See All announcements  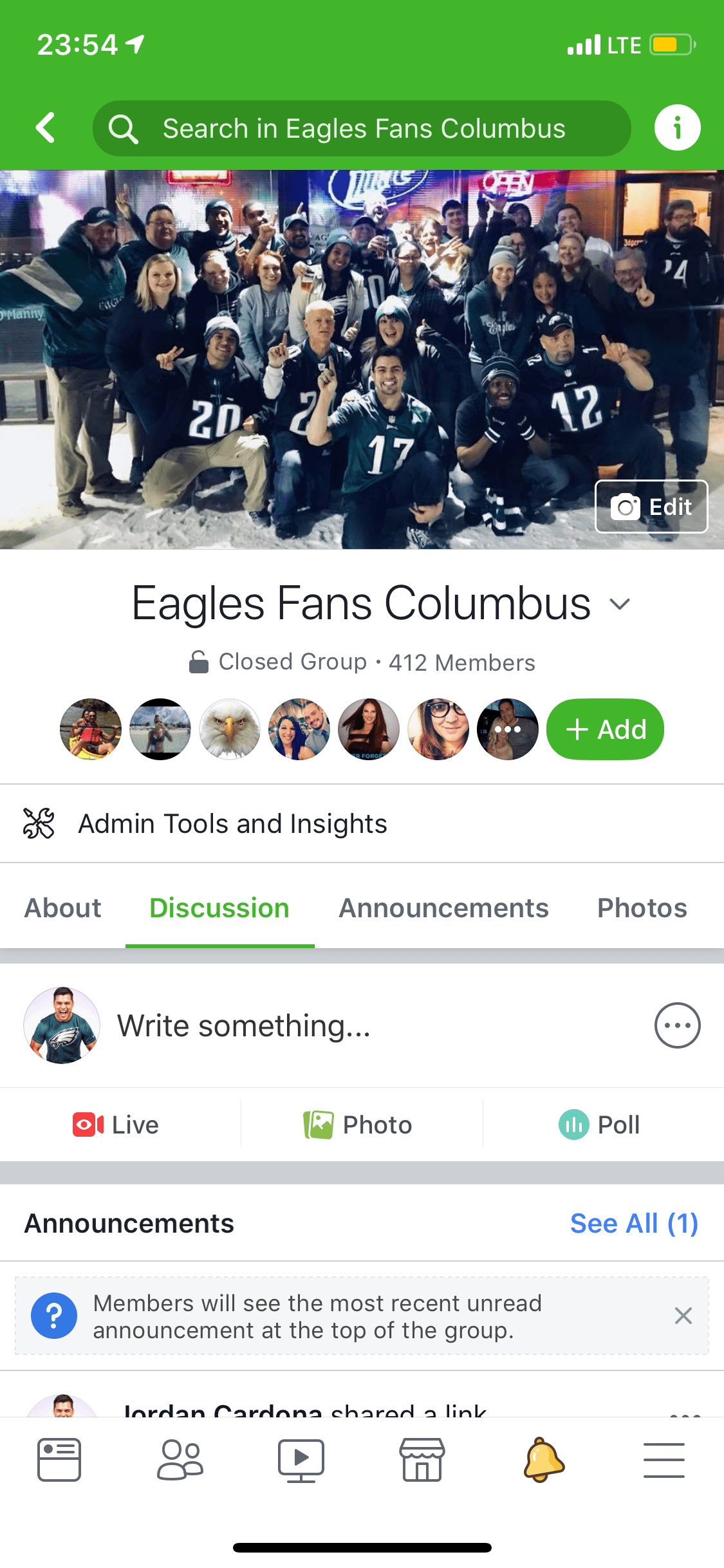point(634,1222)
